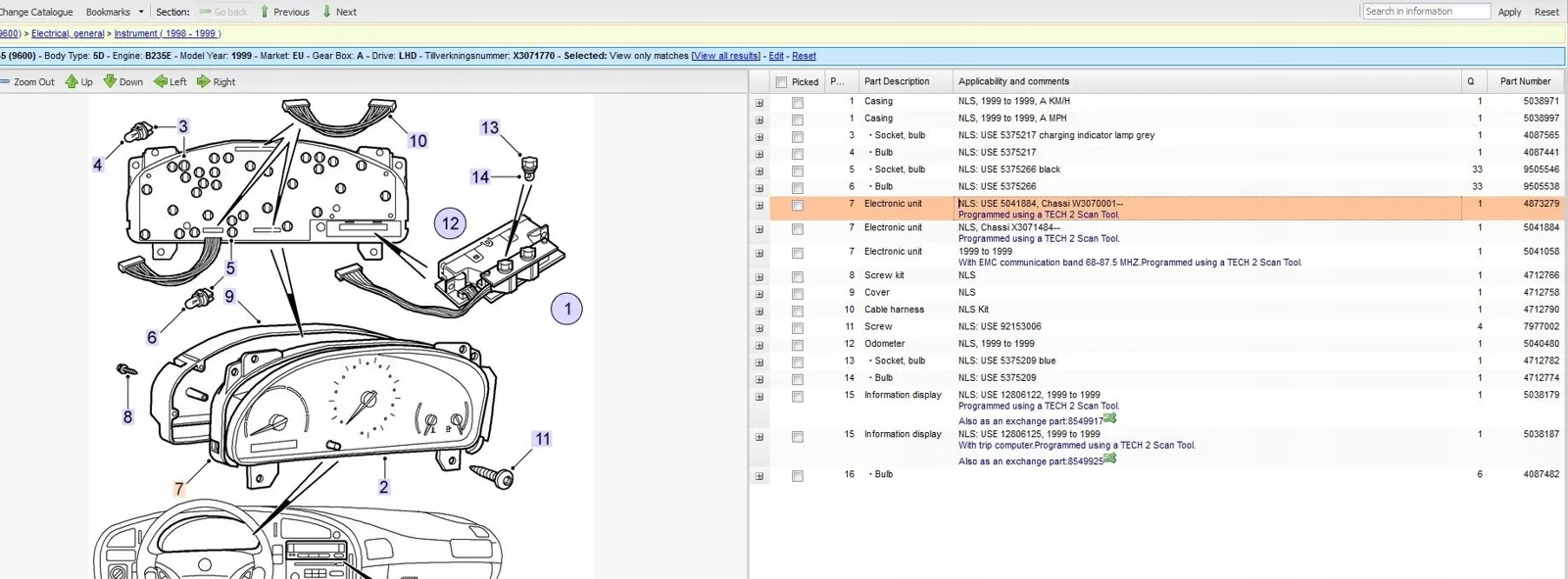Screen dimensions: 1568x579
Task: Expand the Screw kit row
Action: 759,277
